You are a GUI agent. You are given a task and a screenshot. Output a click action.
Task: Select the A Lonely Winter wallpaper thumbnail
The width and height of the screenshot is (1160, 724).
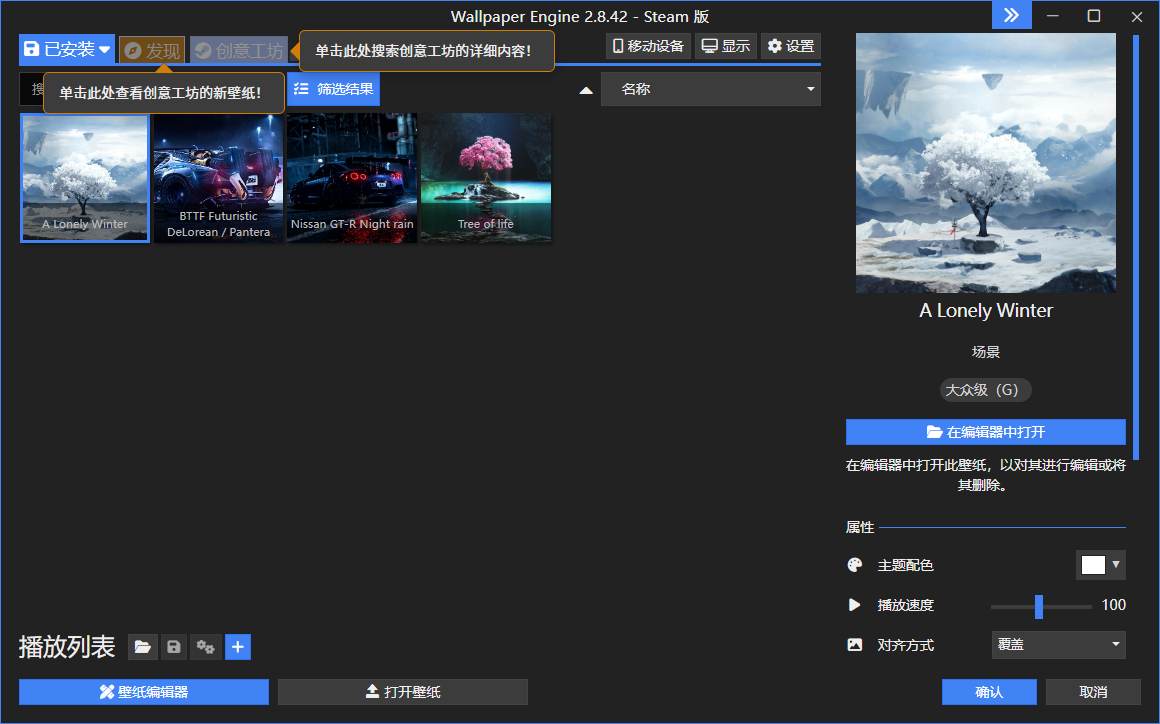coord(85,177)
